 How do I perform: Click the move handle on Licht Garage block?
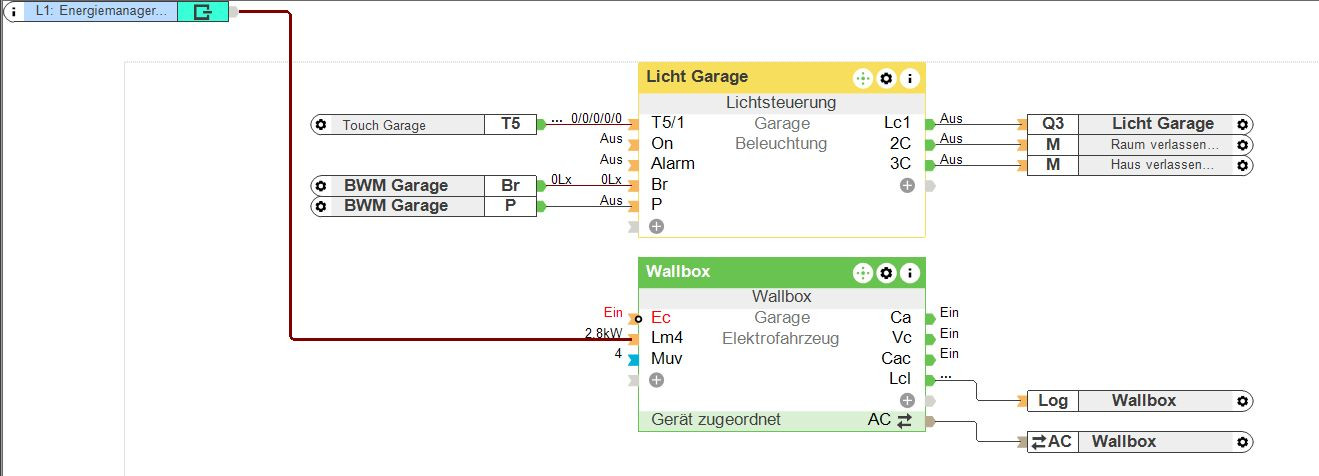[x=863, y=78]
